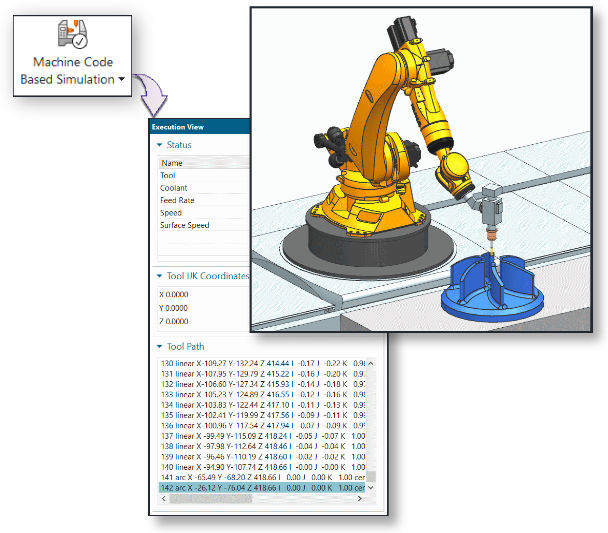Select the Feed Rate status row

tap(176, 200)
